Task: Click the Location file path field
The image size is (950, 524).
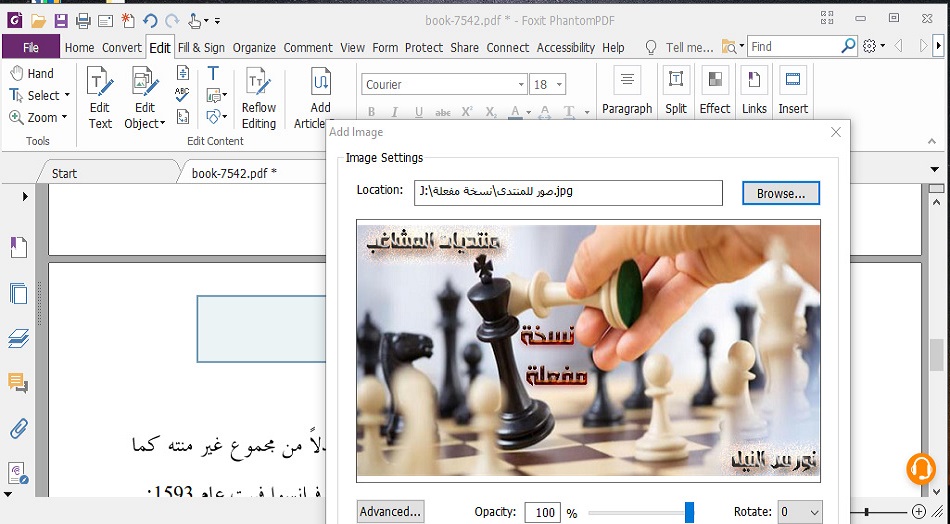Action: click(567, 192)
